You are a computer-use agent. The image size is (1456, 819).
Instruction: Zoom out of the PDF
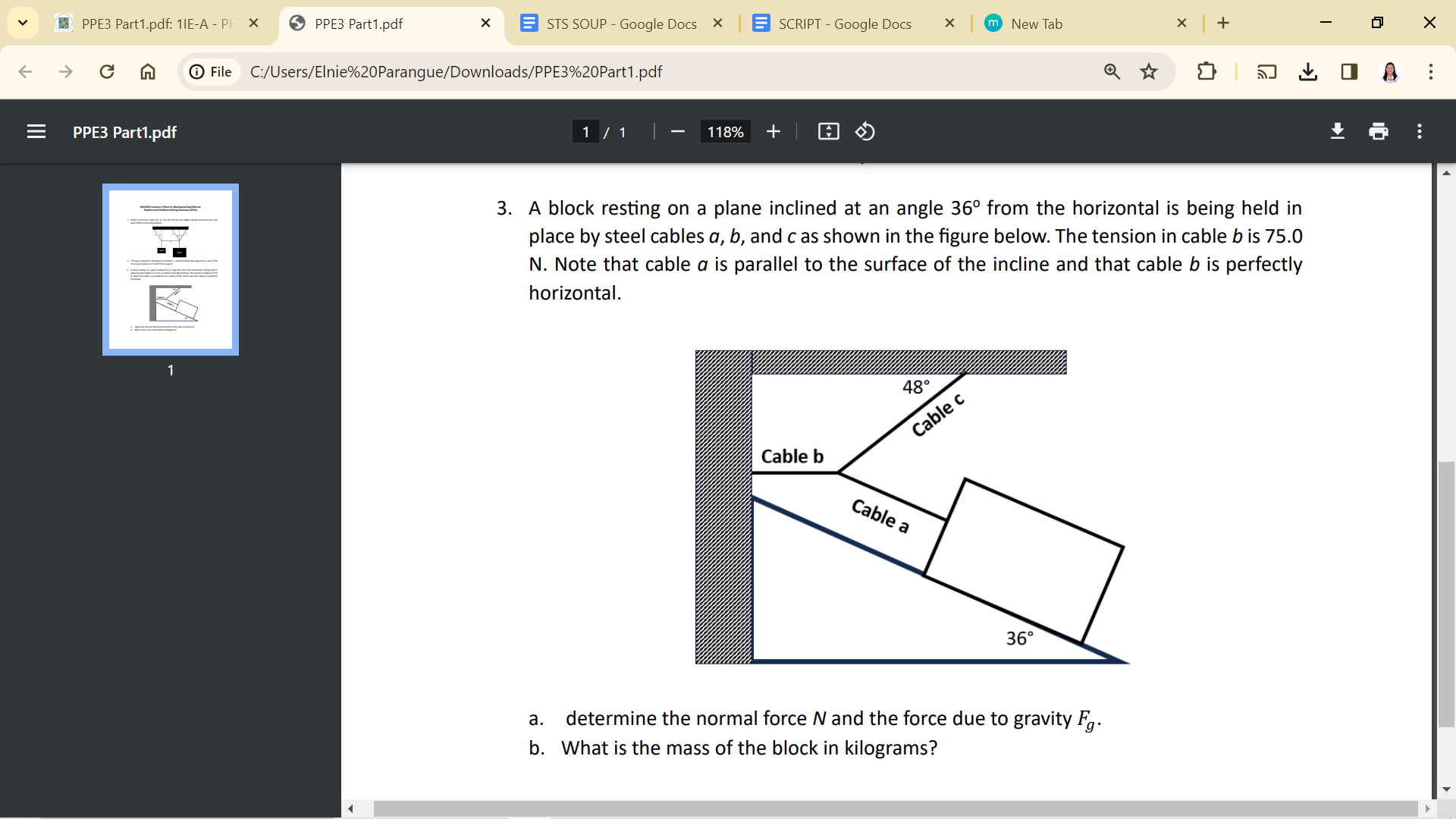coord(678,132)
